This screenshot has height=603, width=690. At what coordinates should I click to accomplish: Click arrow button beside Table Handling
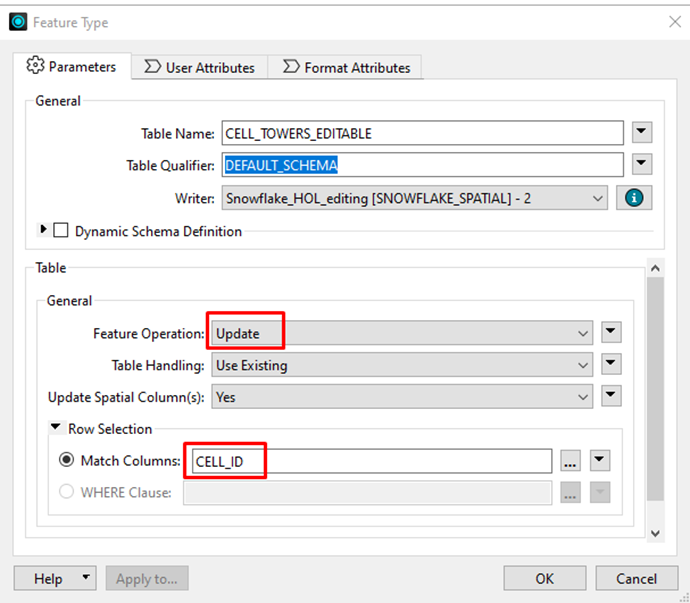pos(612,365)
